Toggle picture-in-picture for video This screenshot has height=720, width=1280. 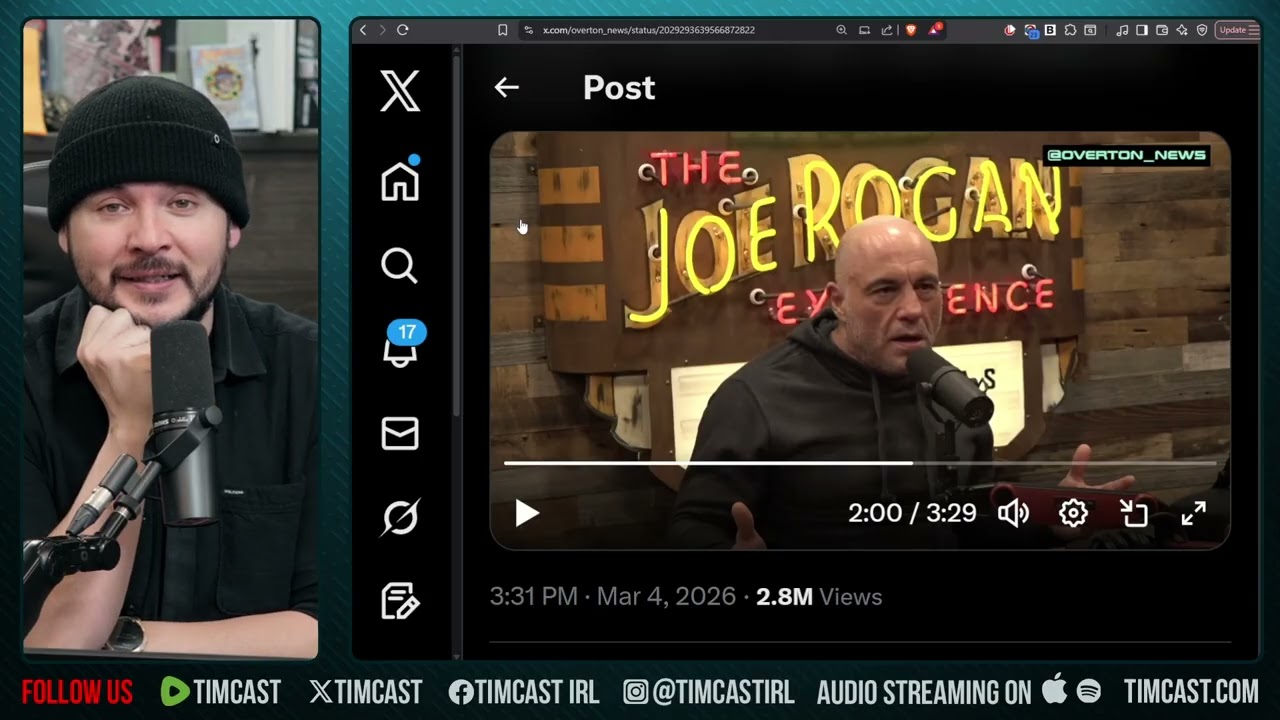point(1134,513)
